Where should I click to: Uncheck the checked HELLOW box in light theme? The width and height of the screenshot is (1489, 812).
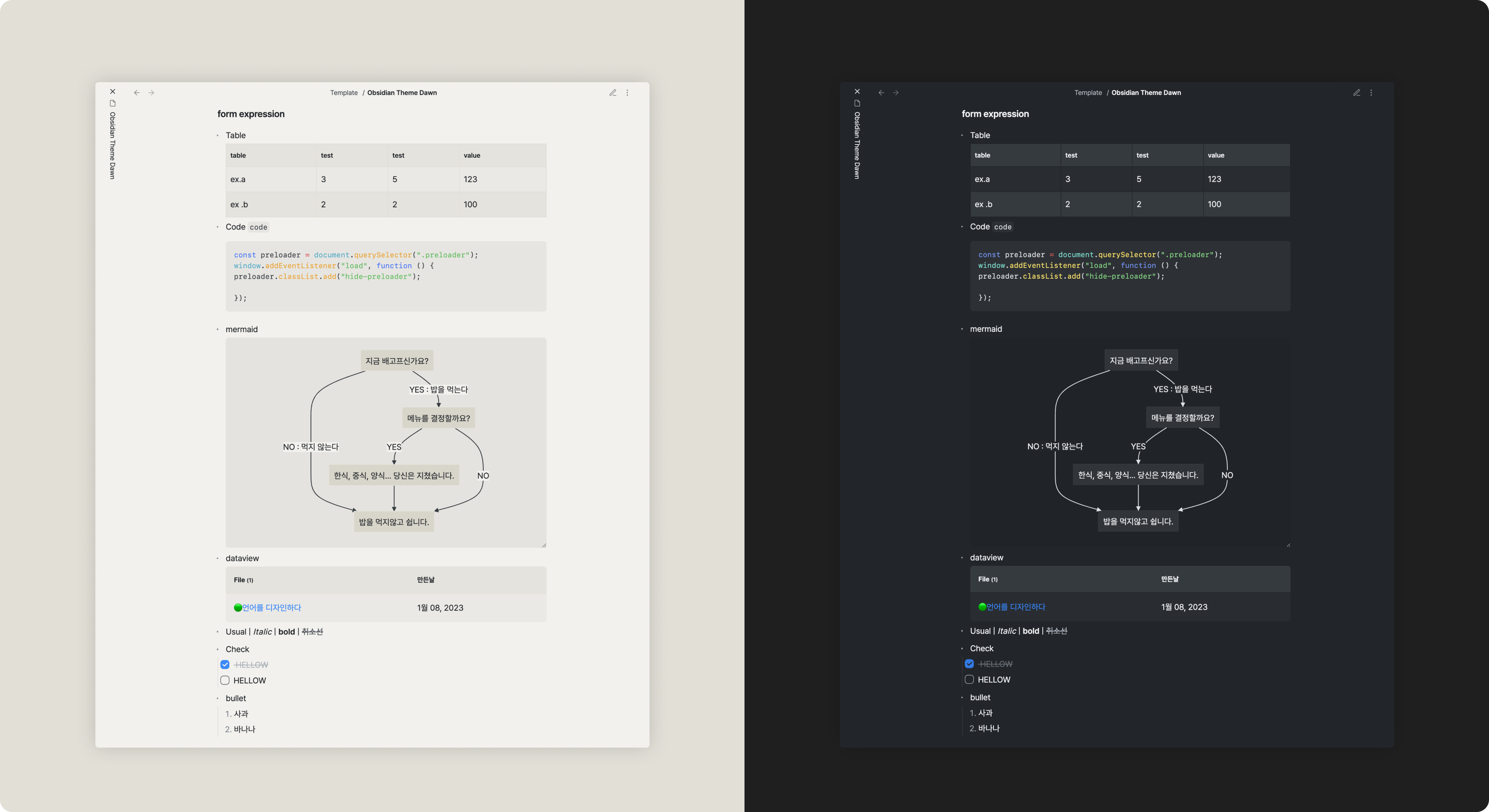click(x=225, y=665)
